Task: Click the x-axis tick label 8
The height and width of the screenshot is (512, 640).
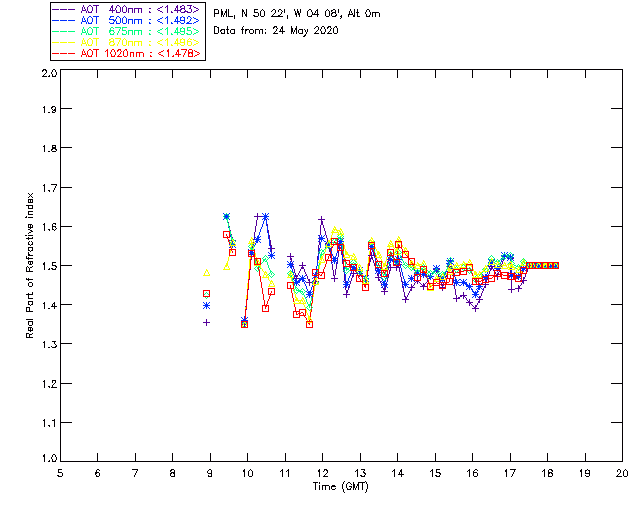Action: (x=173, y=474)
